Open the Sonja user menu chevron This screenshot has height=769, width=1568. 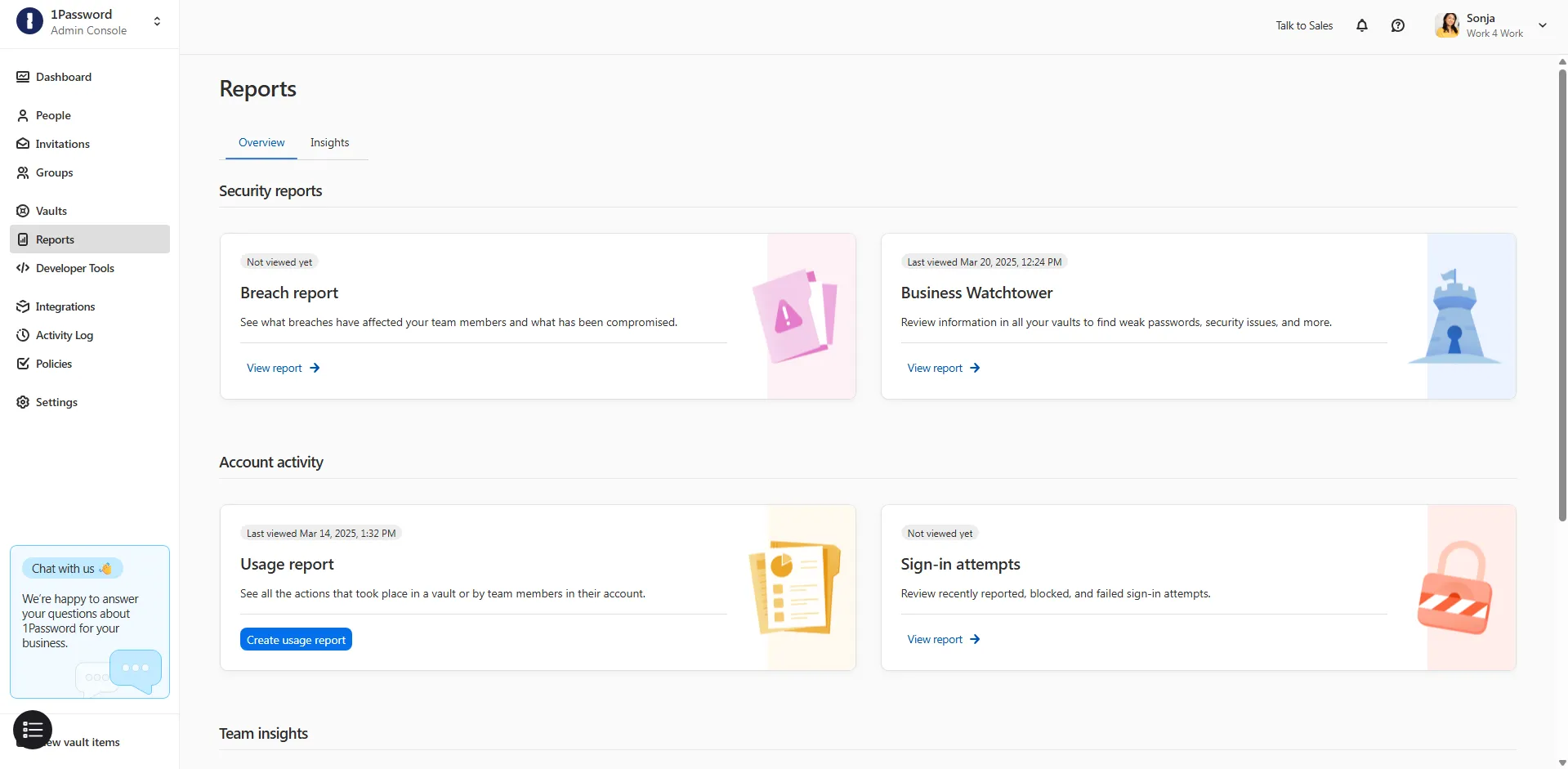(x=1542, y=25)
